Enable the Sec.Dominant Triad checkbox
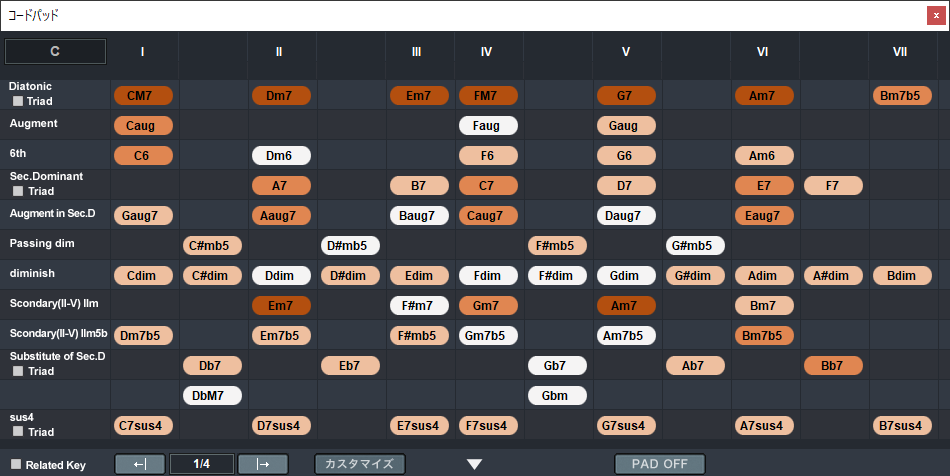 pyautogui.click(x=18, y=191)
